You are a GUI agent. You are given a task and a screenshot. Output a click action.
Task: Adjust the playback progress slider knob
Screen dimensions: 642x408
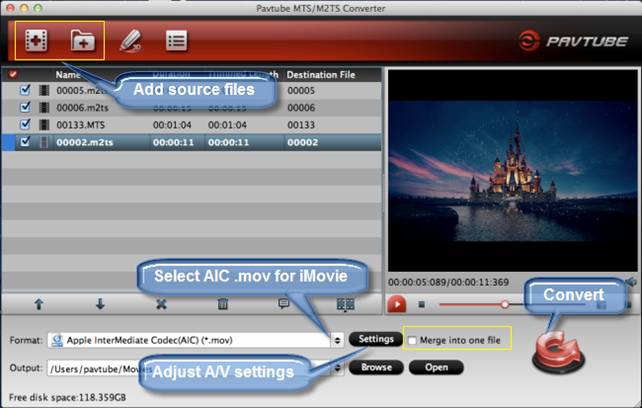pyautogui.click(x=505, y=304)
